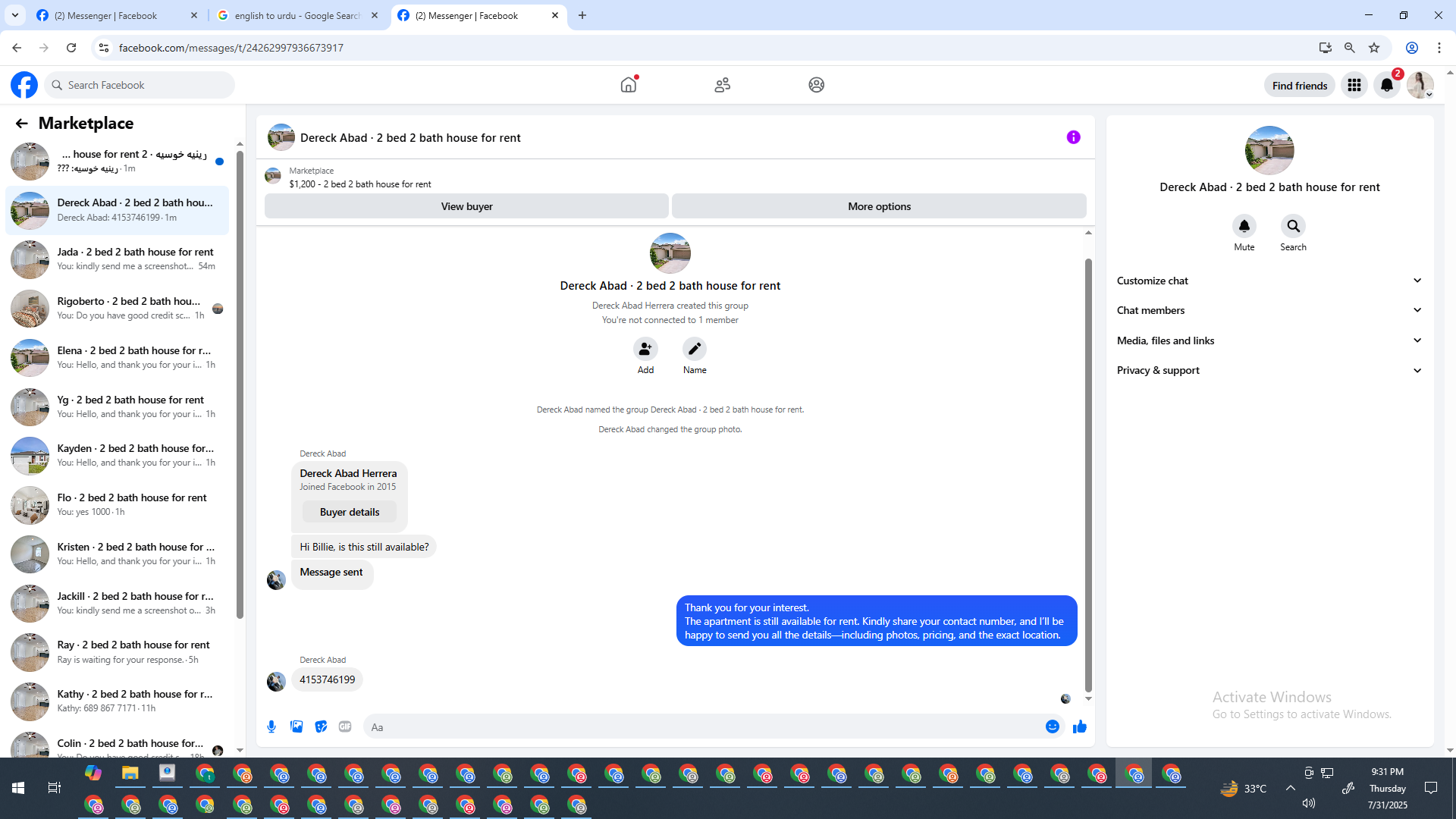Viewport: 1456px width, 819px height.
Task: Switch to the Google Search browser tab
Action: click(297, 15)
